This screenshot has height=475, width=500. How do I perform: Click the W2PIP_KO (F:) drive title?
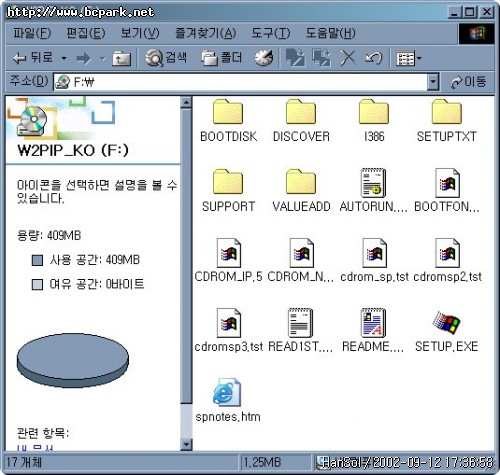73,151
